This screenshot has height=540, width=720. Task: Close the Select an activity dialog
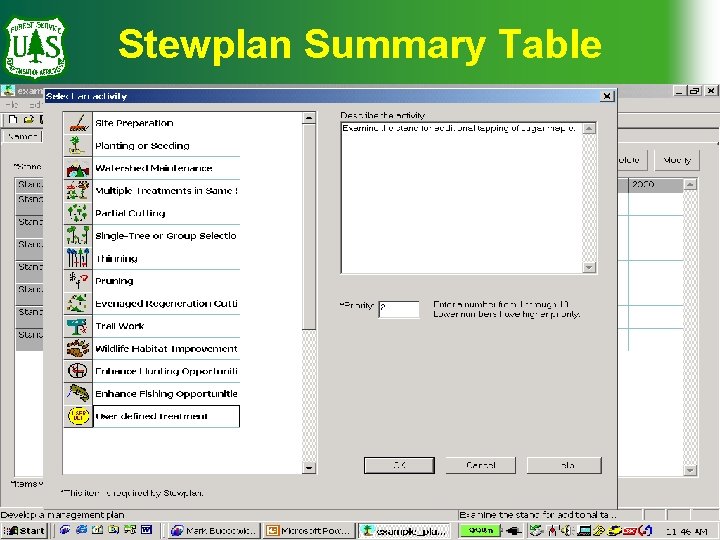tap(607, 96)
